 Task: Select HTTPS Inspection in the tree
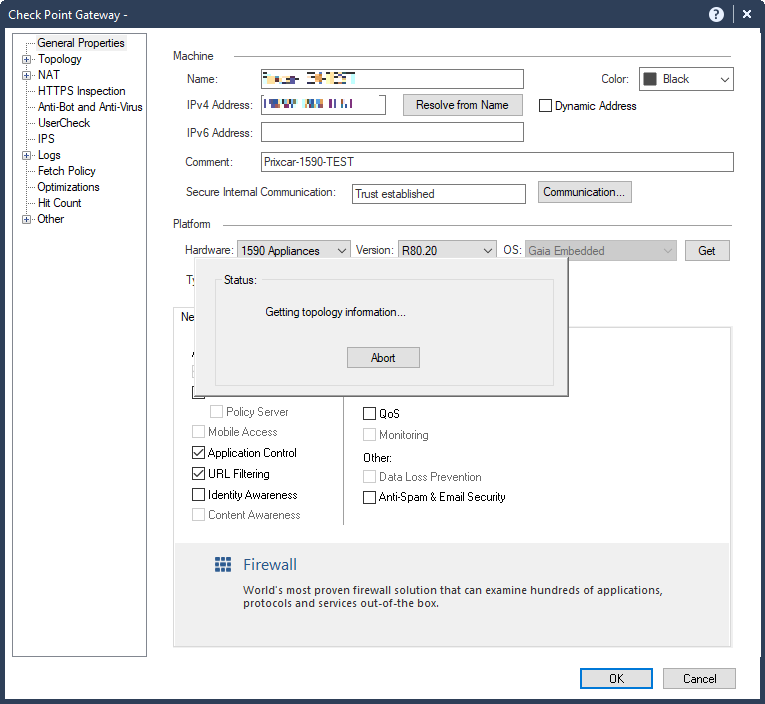coord(82,91)
